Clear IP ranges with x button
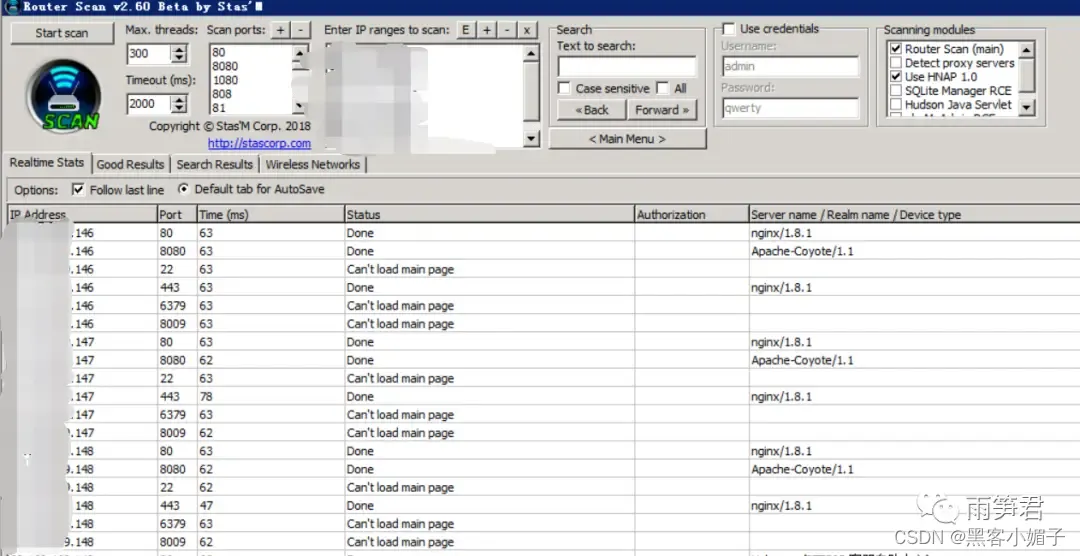The width and height of the screenshot is (1080, 556). [527, 30]
